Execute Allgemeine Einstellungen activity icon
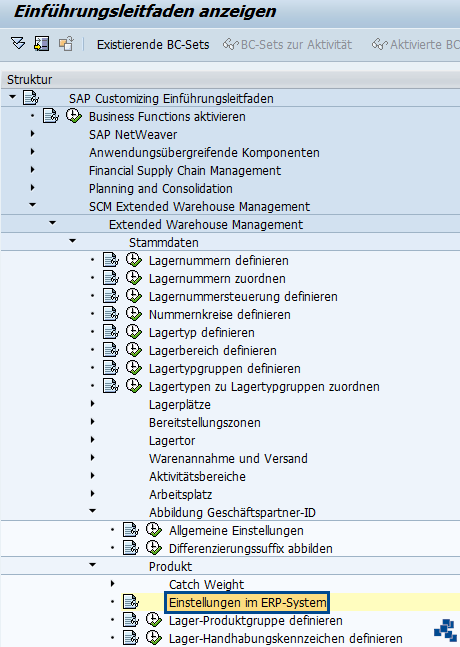 [x=154, y=530]
